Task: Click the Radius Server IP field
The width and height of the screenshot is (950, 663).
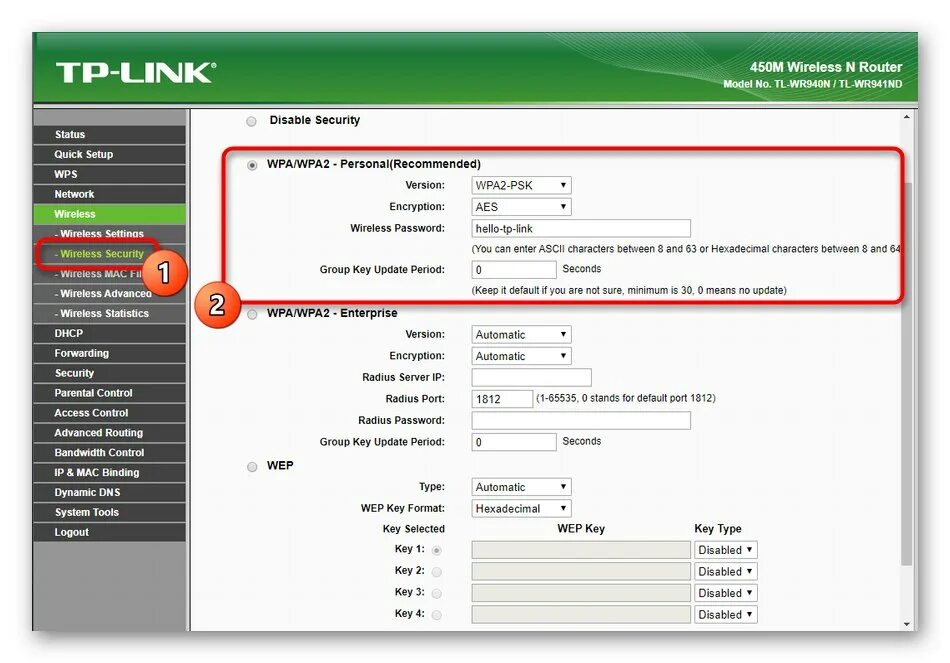Action: (531, 378)
